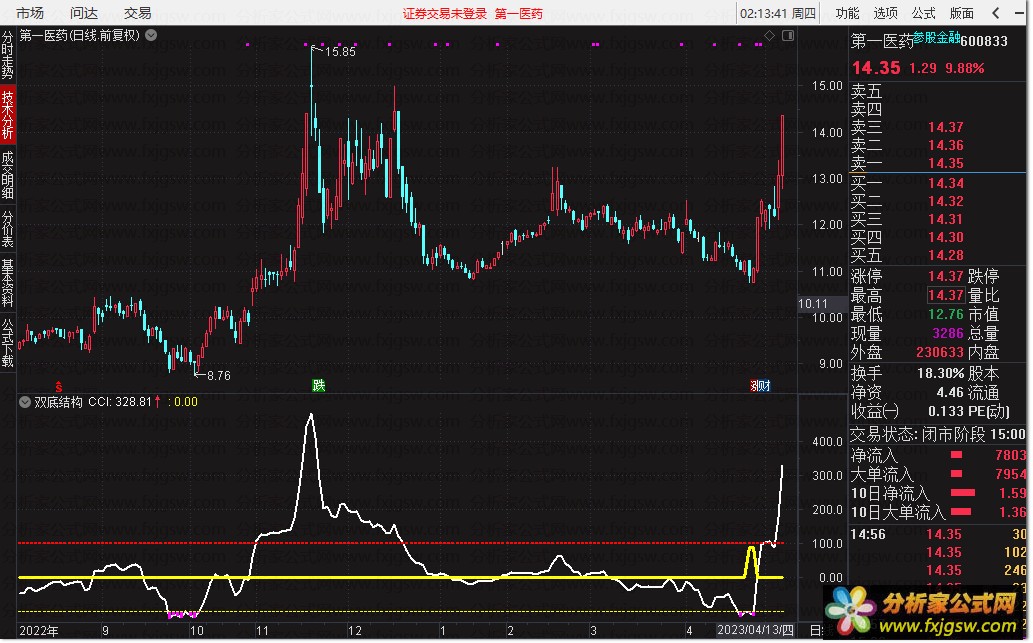Open the 市场 menu

[x=29, y=13]
